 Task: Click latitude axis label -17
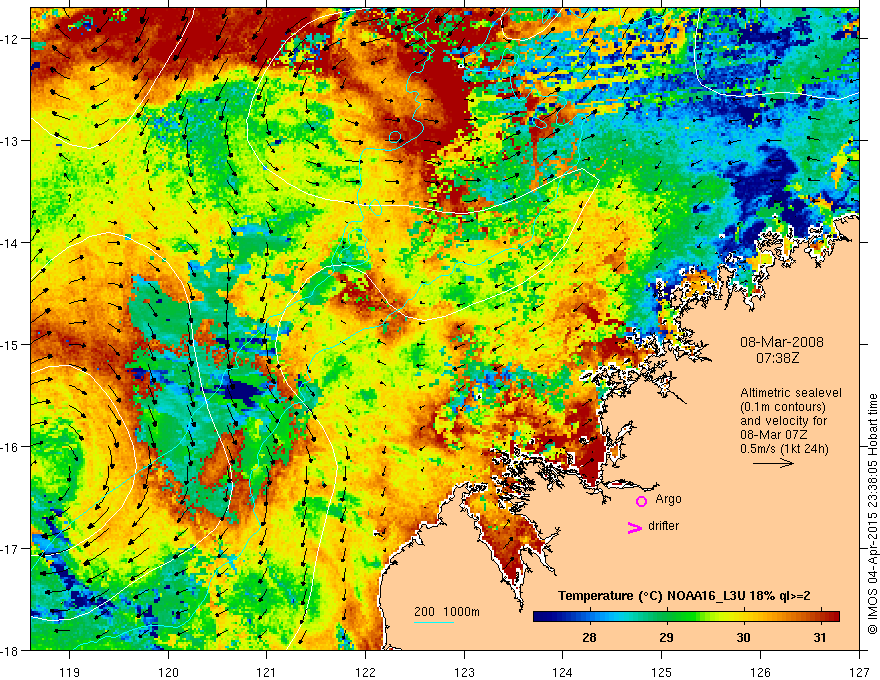click(x=11, y=549)
